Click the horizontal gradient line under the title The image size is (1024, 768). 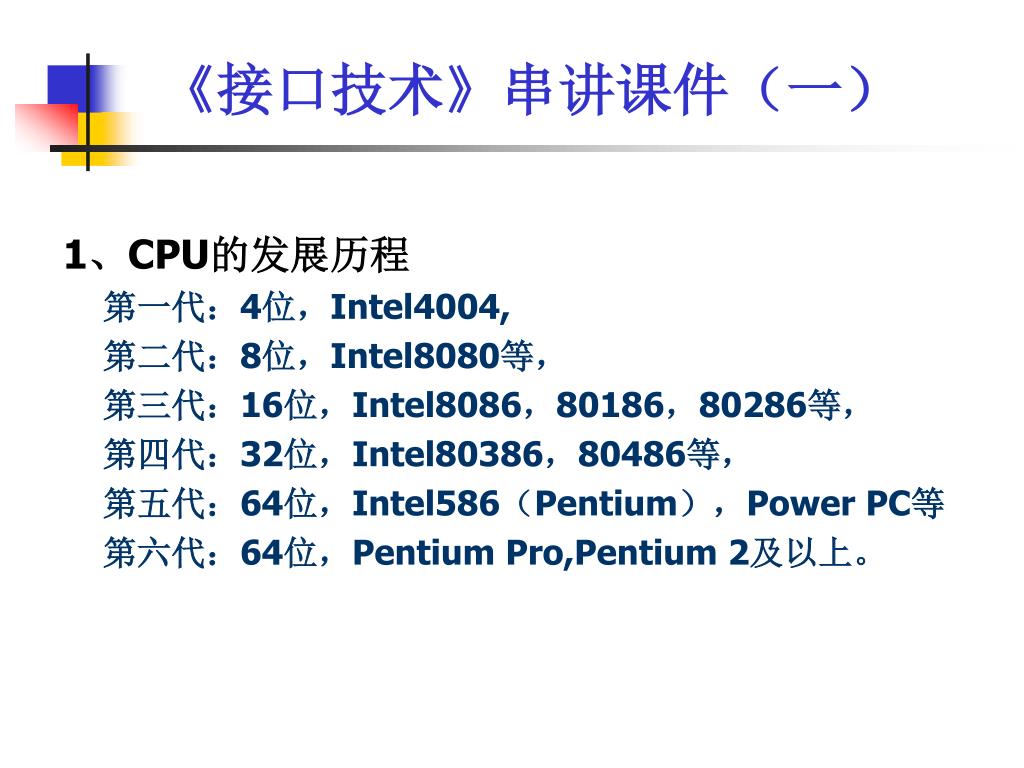[522, 149]
